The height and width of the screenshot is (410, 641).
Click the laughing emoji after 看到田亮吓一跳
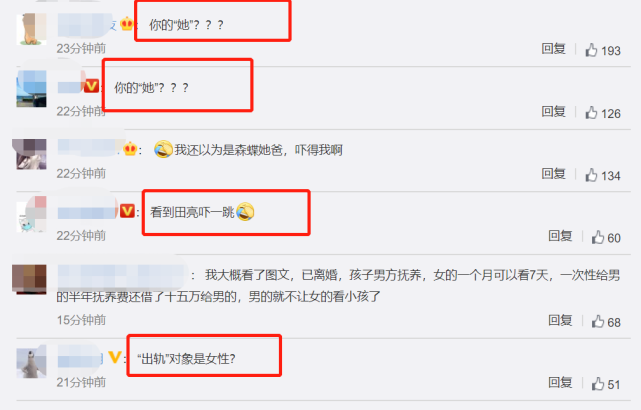point(245,212)
